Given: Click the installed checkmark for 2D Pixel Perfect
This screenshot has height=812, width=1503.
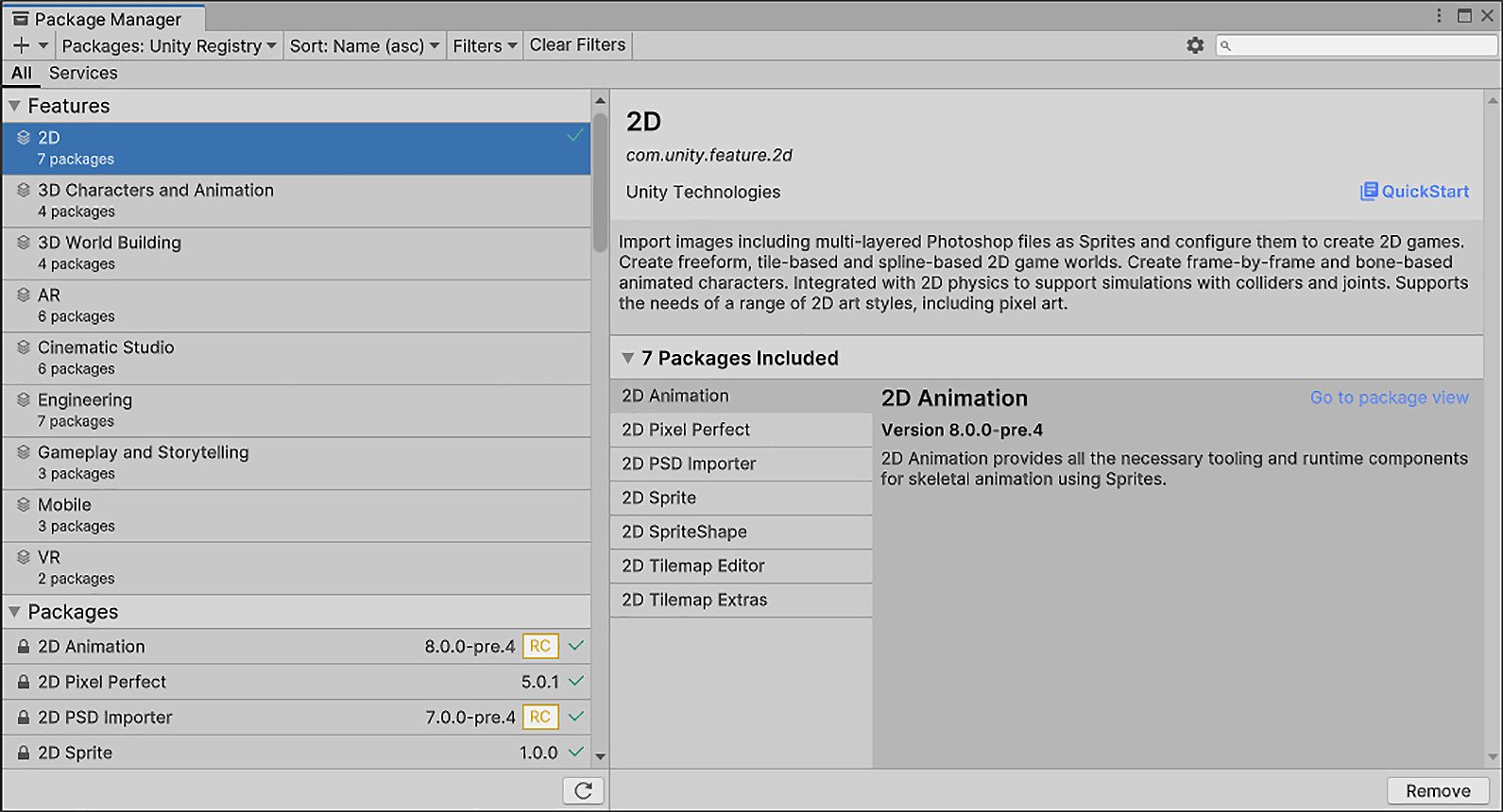Looking at the screenshot, I should point(575,681).
